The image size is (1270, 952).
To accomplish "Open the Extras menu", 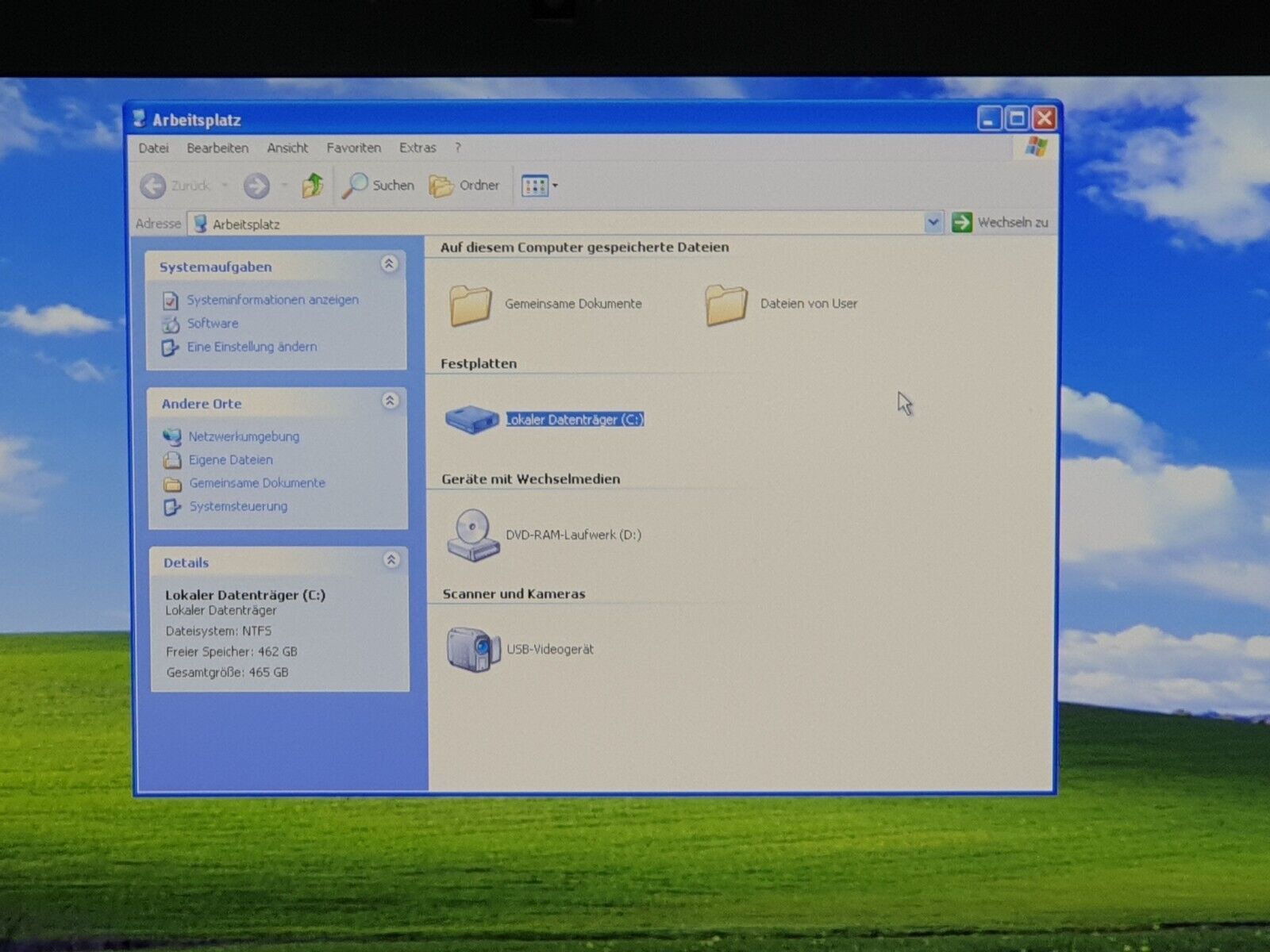I will click(418, 148).
